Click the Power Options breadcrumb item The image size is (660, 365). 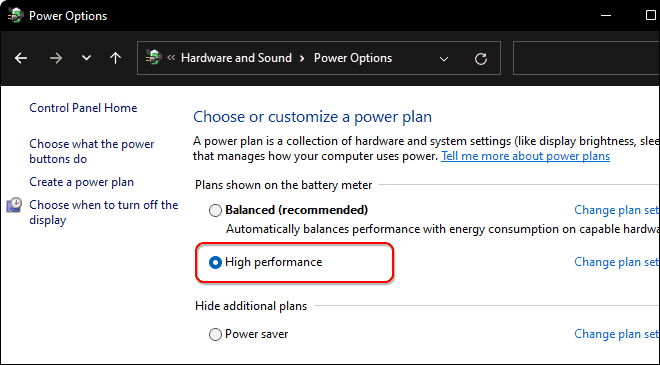[353, 58]
